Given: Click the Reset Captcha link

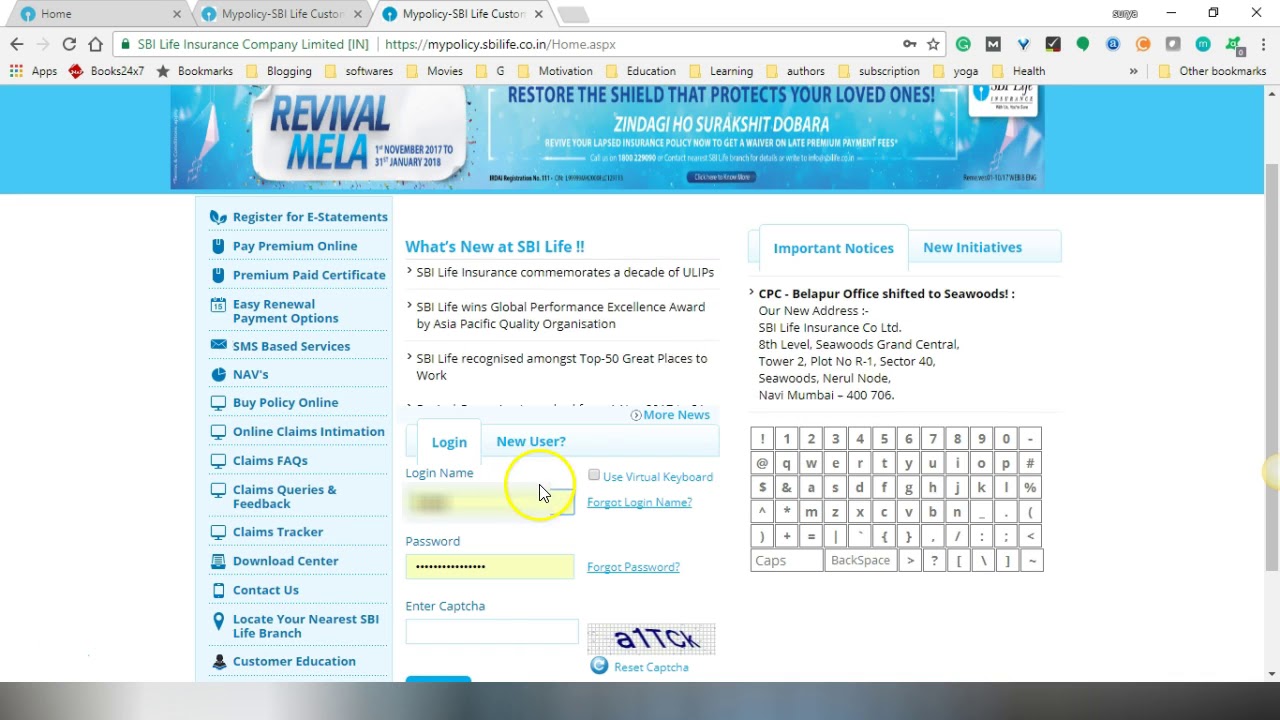Looking at the screenshot, I should 651,667.
